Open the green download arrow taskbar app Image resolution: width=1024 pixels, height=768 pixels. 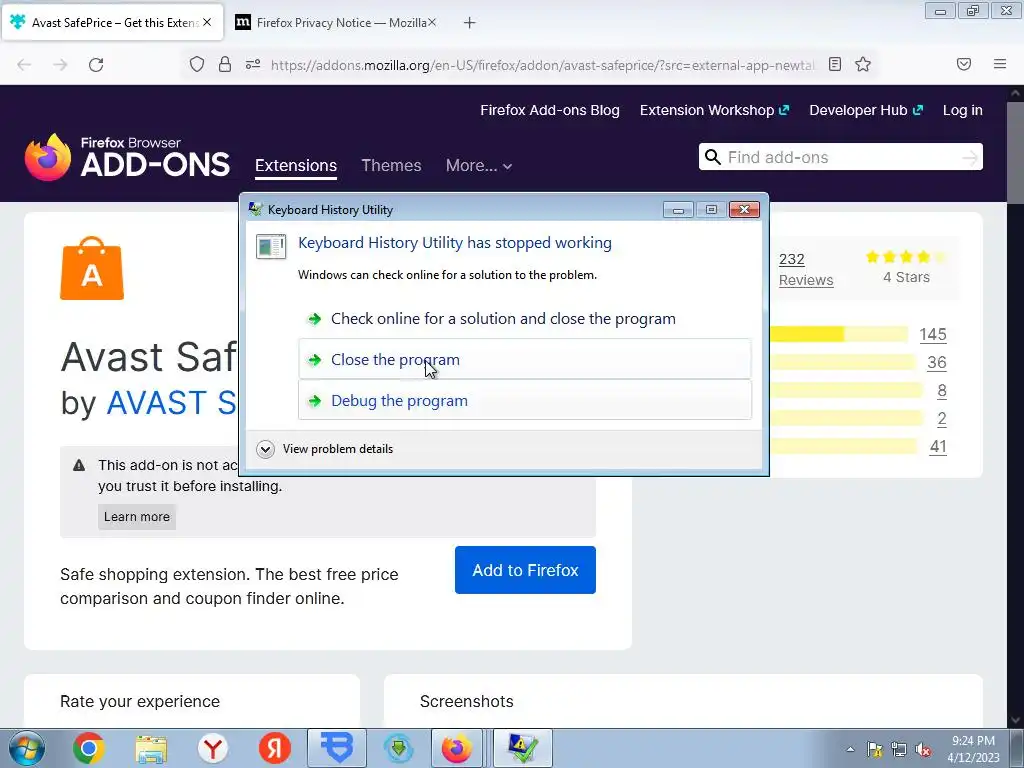[x=398, y=749]
